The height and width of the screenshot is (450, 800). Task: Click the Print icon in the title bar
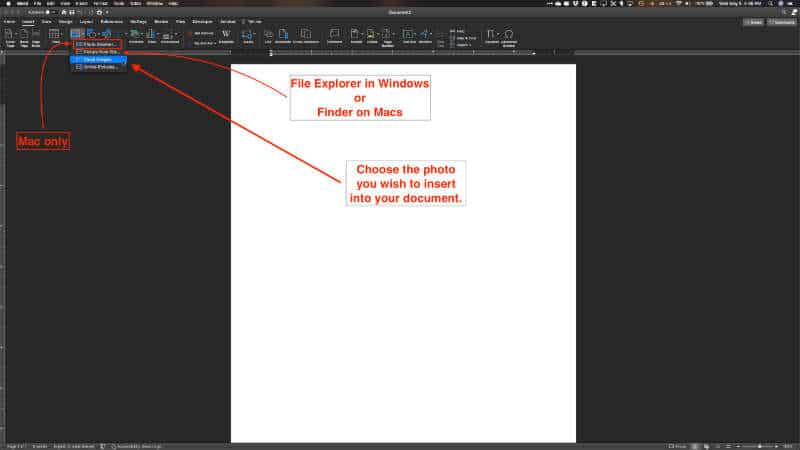(99, 12)
